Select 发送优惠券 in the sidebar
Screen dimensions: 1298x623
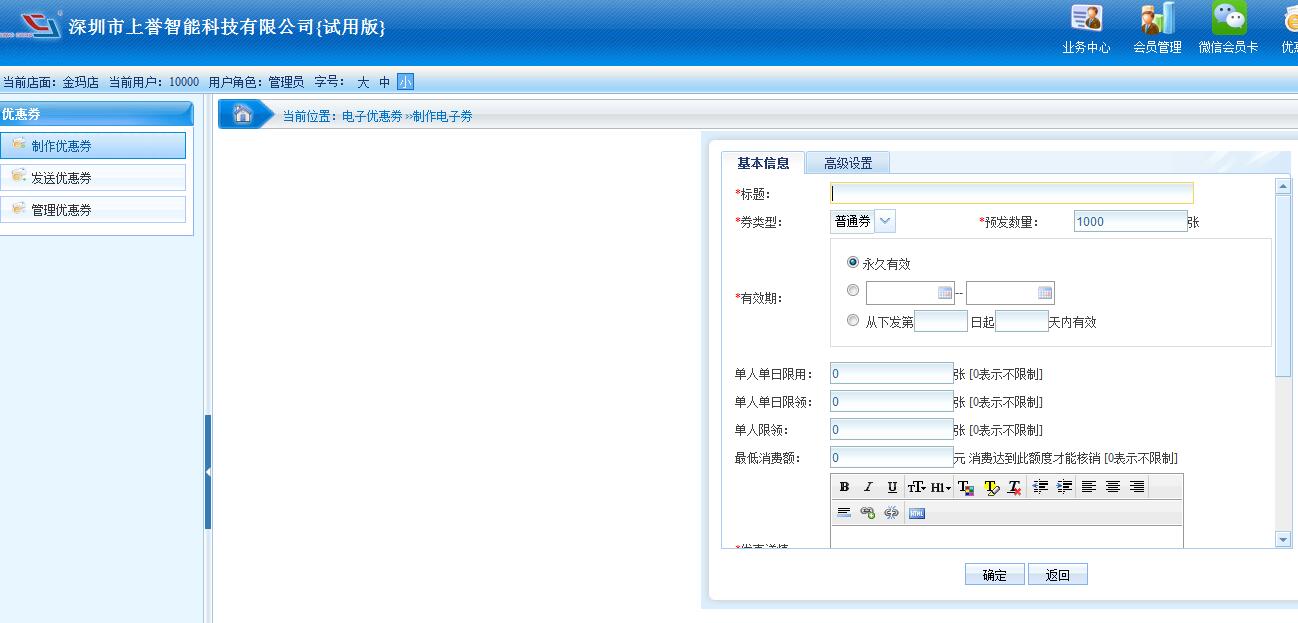pyautogui.click(x=93, y=178)
